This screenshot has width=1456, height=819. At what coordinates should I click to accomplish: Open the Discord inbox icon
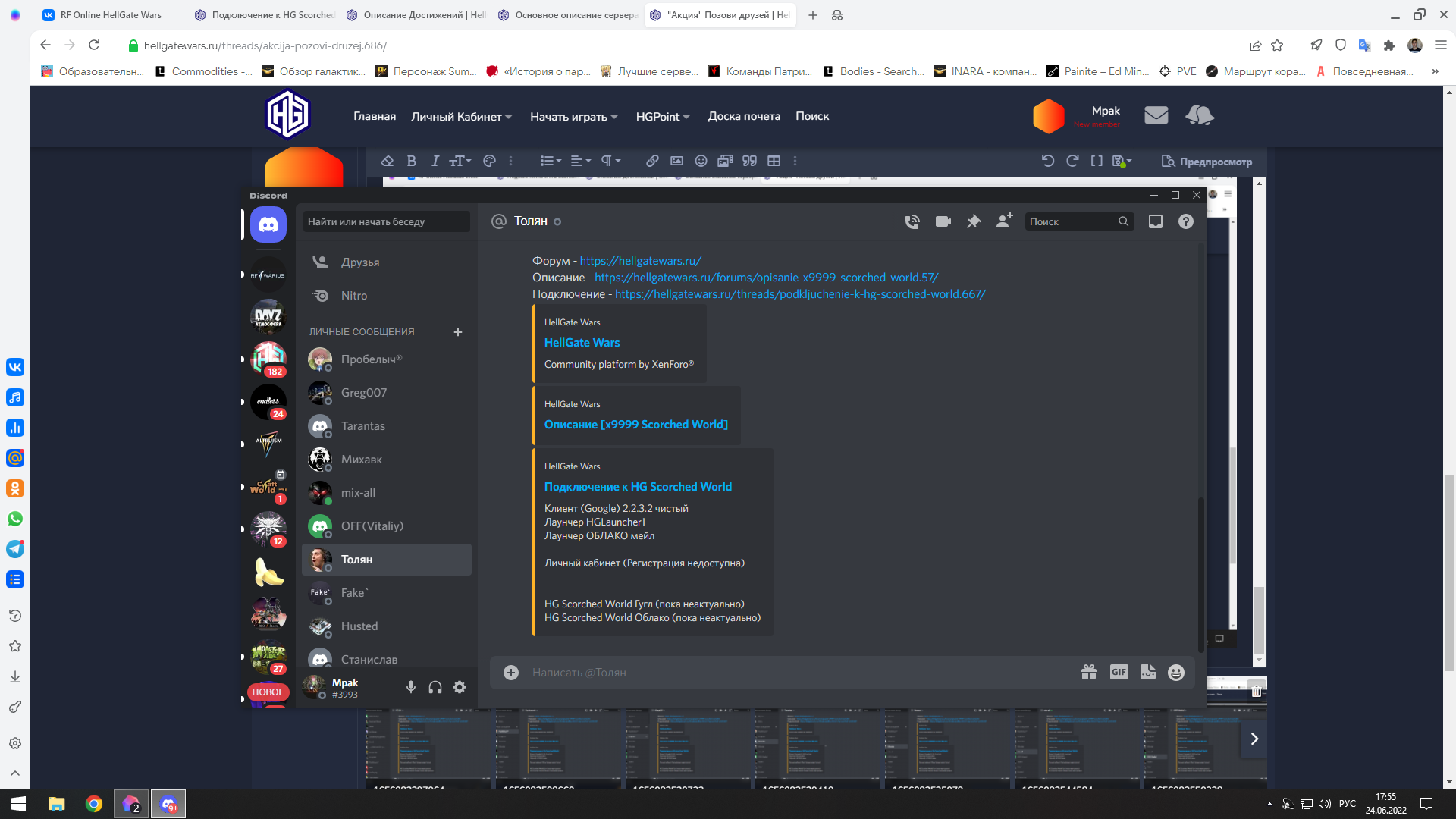(1156, 221)
